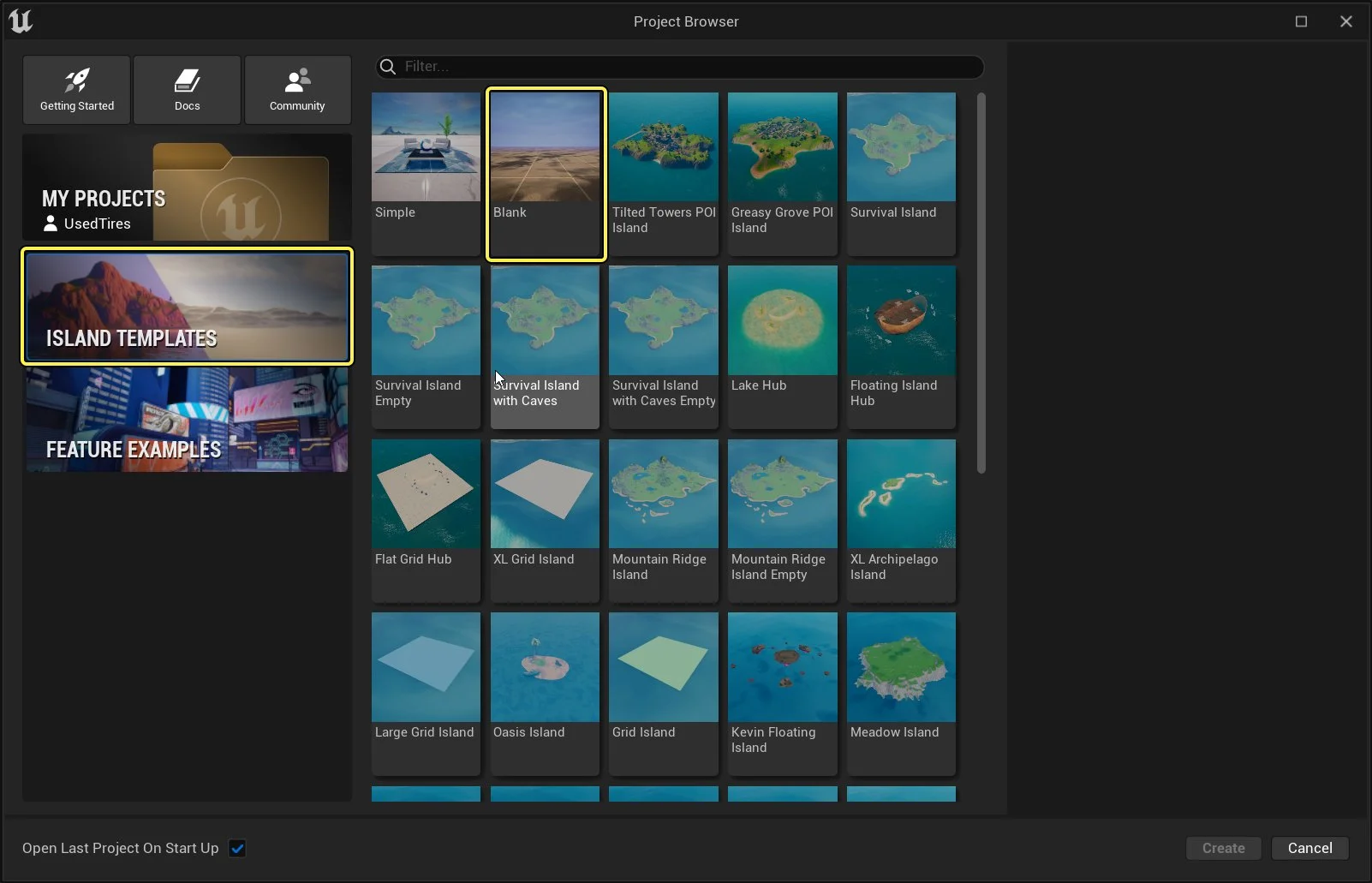Choose the Greasy Grove POI Island template

click(x=783, y=174)
